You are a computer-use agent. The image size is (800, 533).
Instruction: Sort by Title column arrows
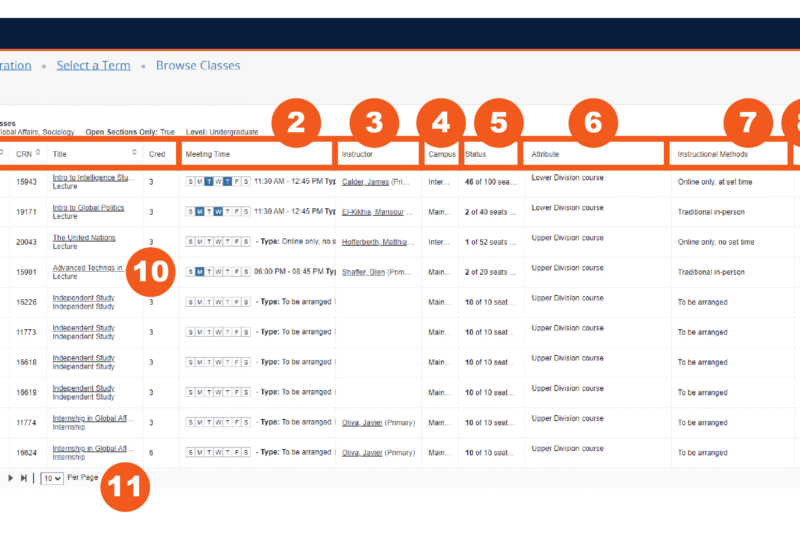[x=134, y=152]
